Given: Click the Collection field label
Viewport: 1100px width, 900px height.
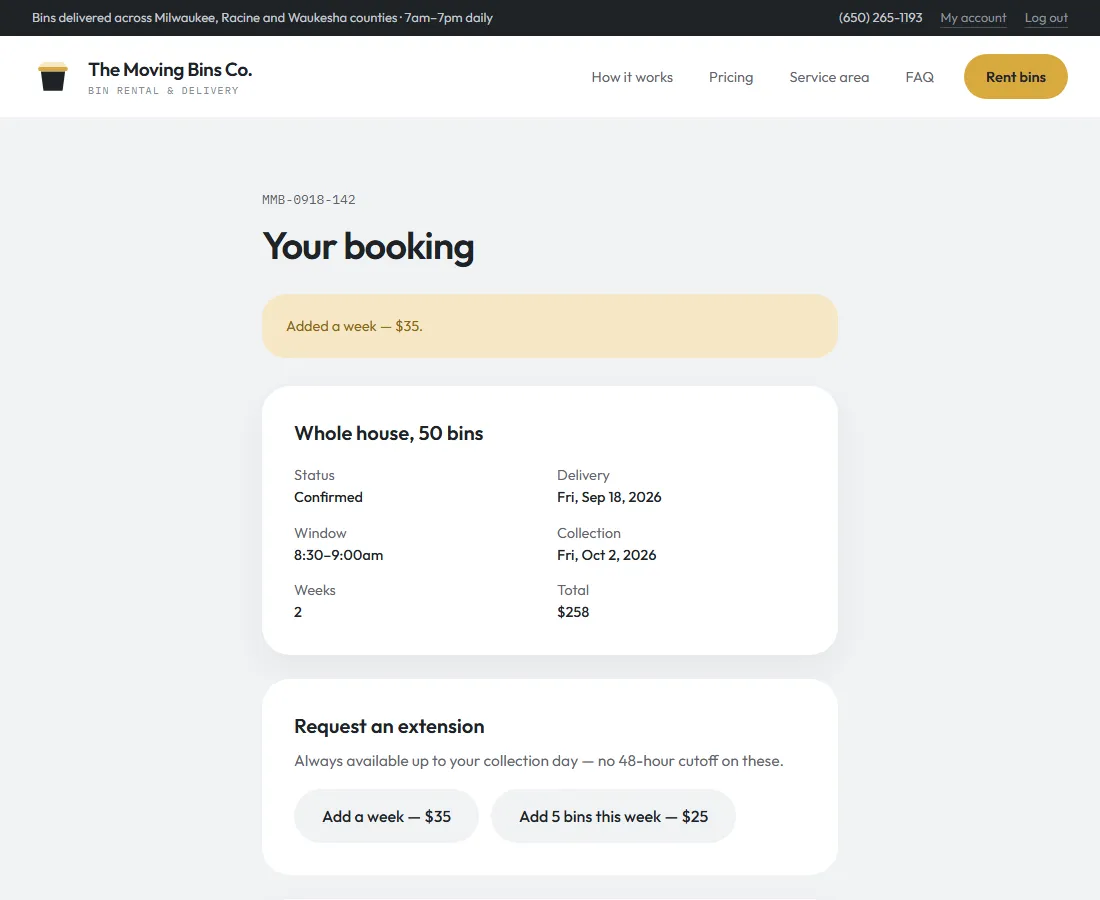Looking at the screenshot, I should tap(589, 533).
